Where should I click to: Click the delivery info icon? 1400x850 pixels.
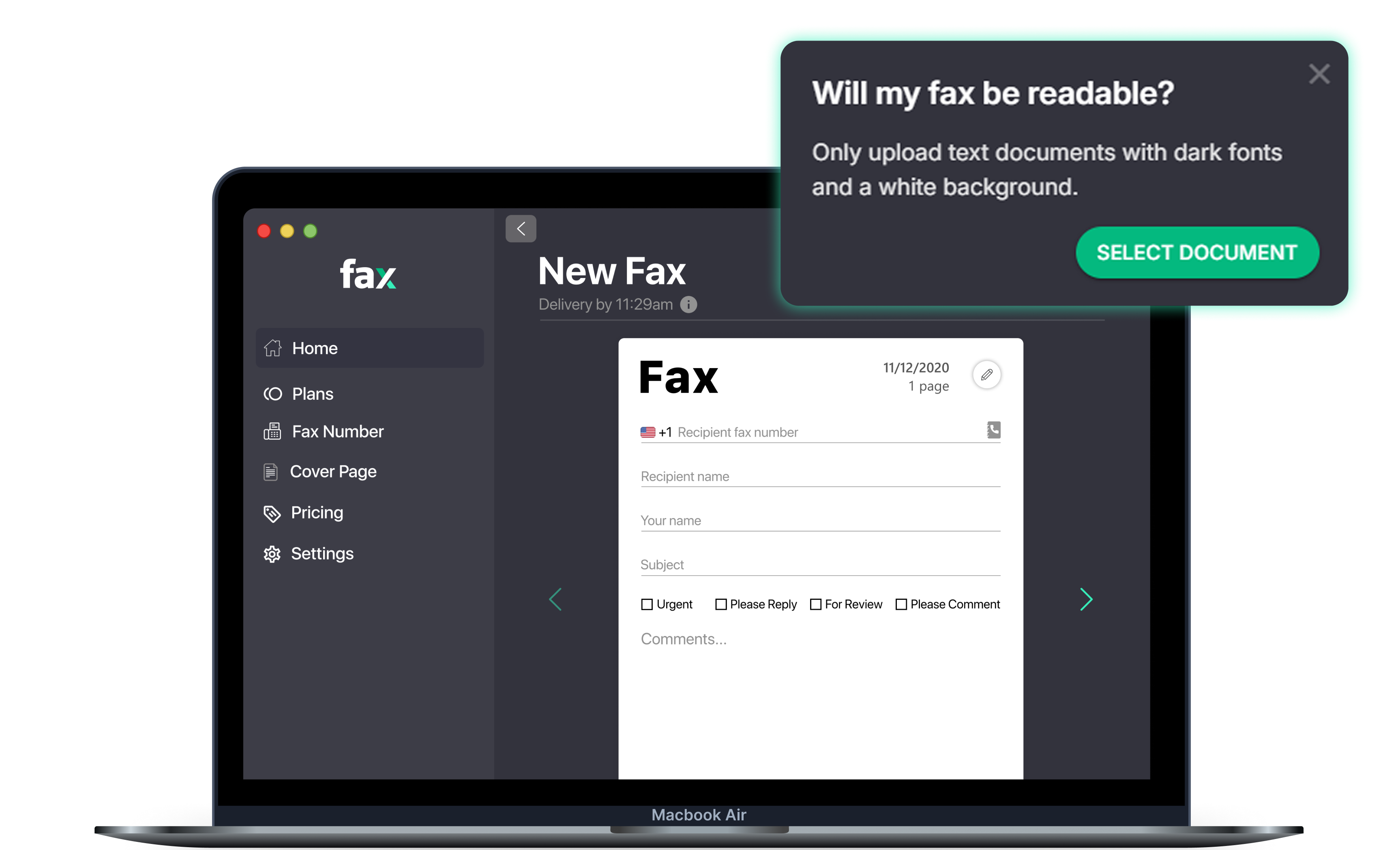tap(688, 304)
